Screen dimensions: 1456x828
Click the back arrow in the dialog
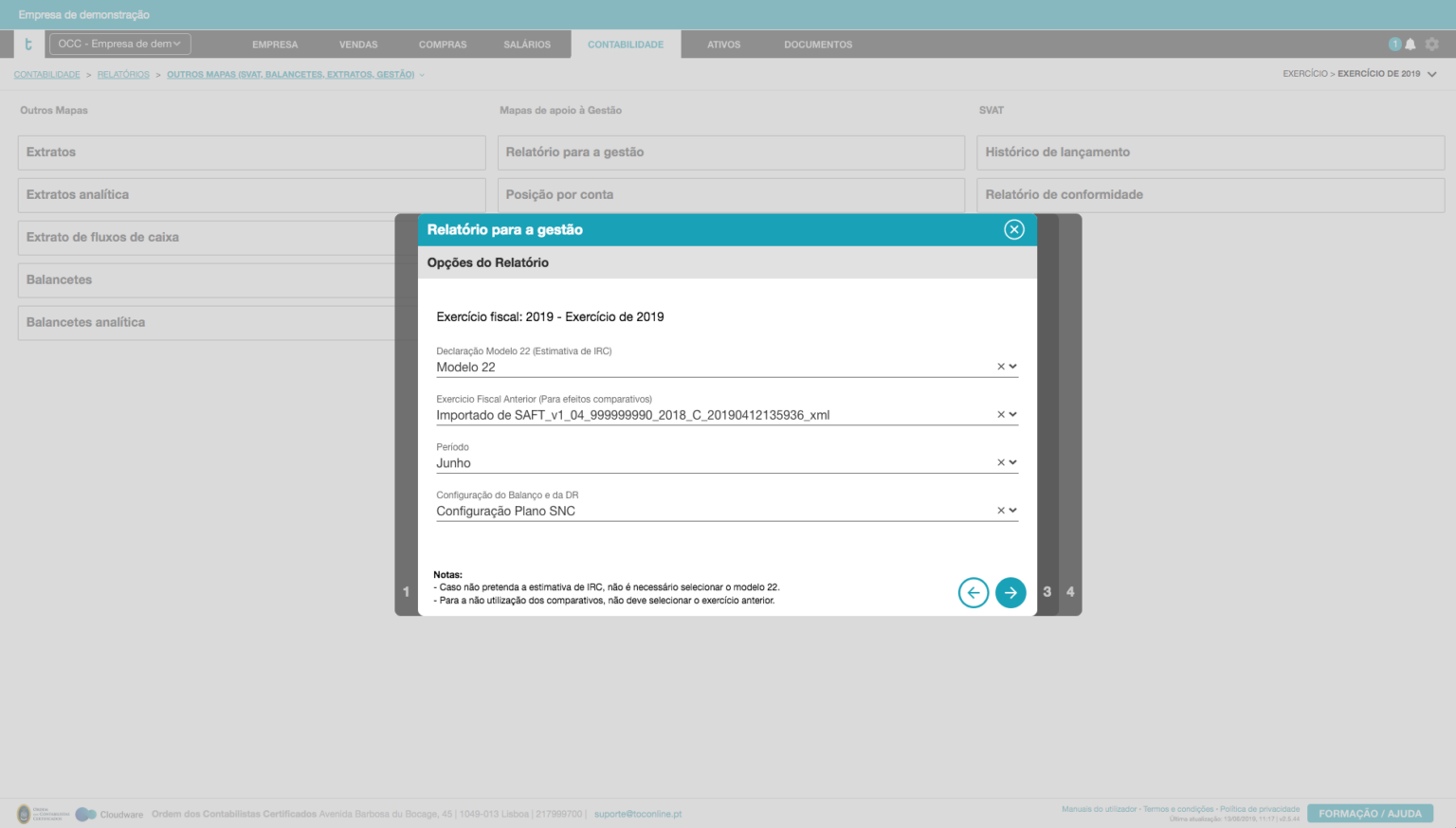pyautogui.click(x=974, y=592)
